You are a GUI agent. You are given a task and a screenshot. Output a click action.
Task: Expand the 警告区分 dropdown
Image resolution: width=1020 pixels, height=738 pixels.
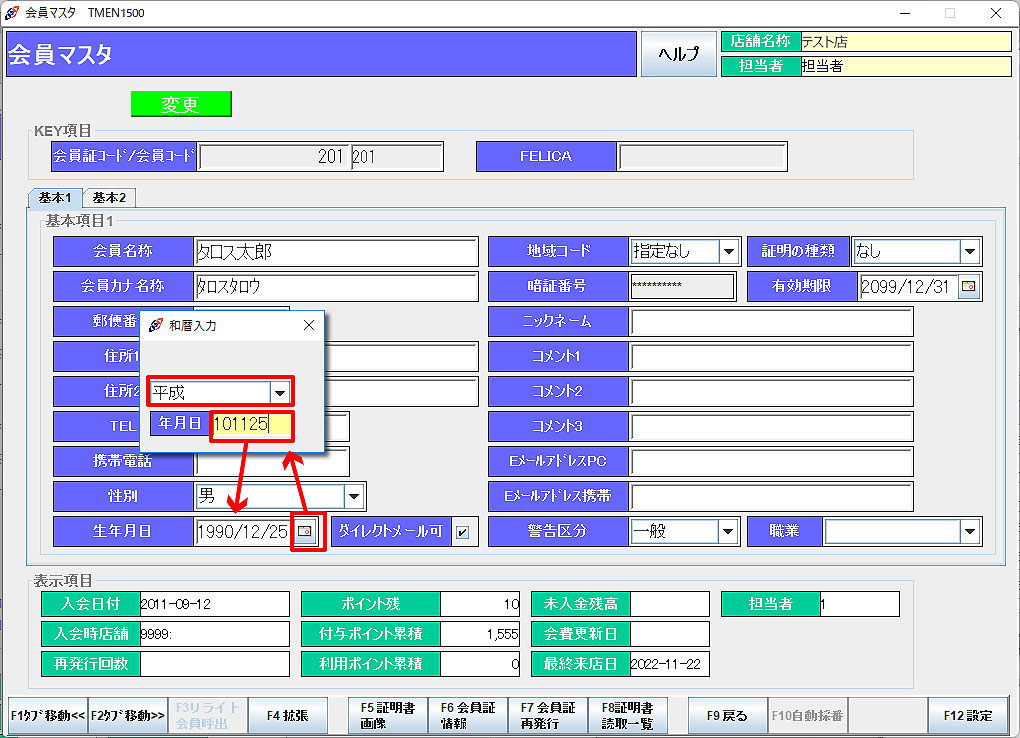(729, 532)
